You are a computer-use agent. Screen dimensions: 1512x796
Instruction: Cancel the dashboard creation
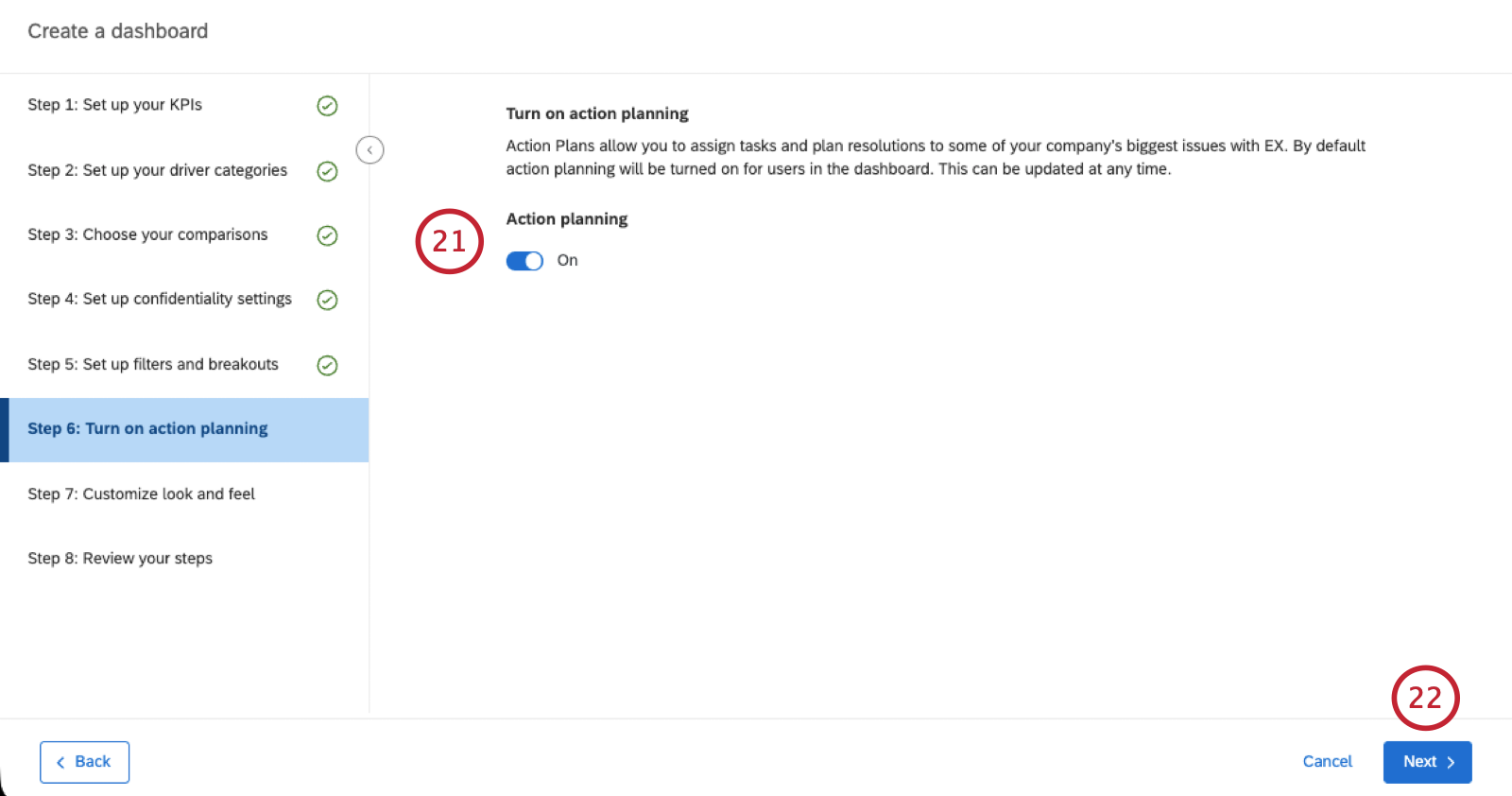[x=1327, y=761]
